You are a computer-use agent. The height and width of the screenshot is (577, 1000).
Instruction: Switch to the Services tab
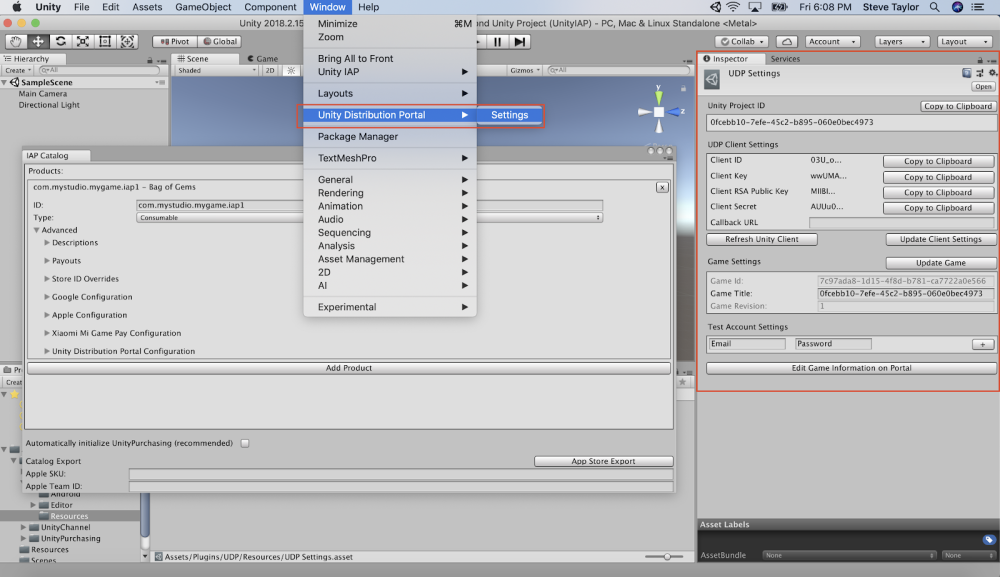(x=784, y=59)
